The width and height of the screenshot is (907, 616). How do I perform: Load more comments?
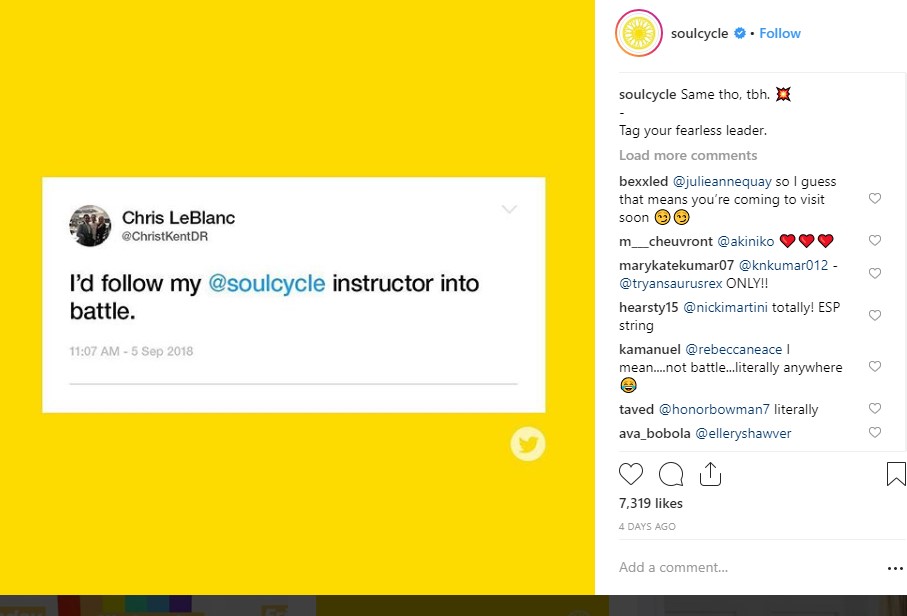pyautogui.click(x=688, y=155)
